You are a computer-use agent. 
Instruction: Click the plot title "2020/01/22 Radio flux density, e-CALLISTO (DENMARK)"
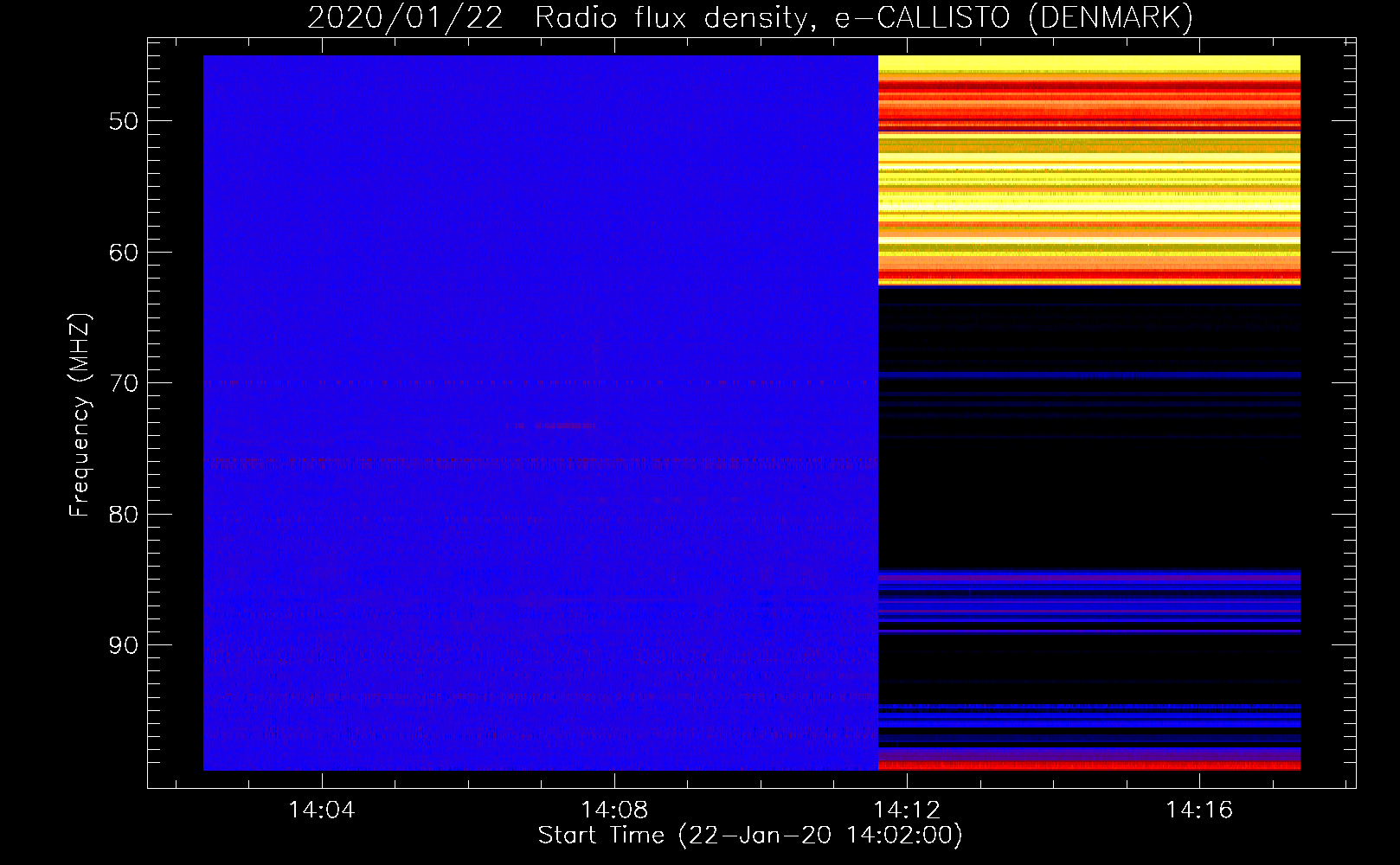750,17
